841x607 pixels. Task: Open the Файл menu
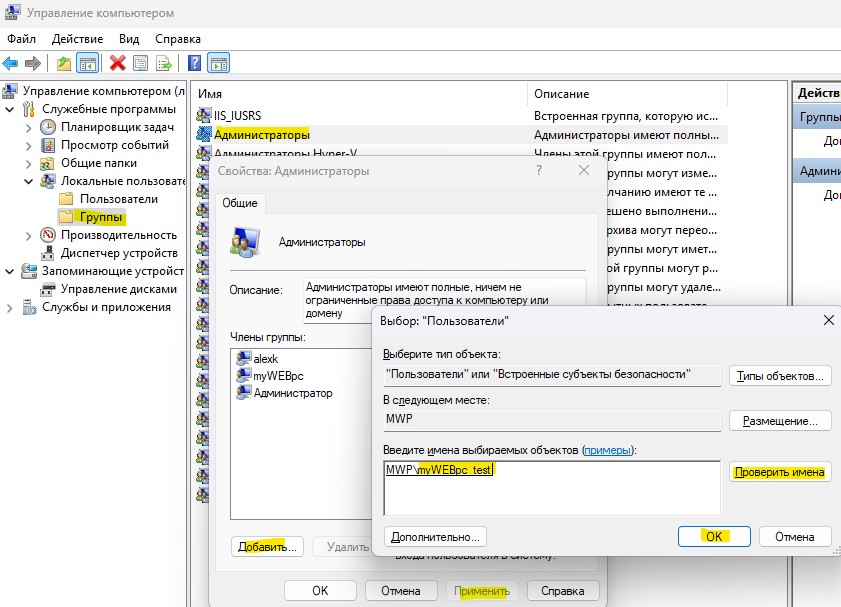coord(21,39)
